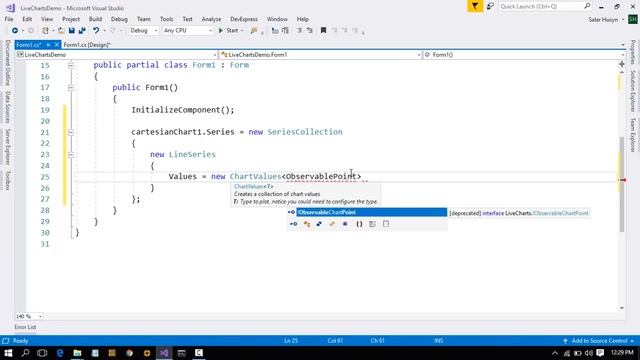
Task: Toggle the interfaces filter in IntelliSense
Action: tap(294, 224)
